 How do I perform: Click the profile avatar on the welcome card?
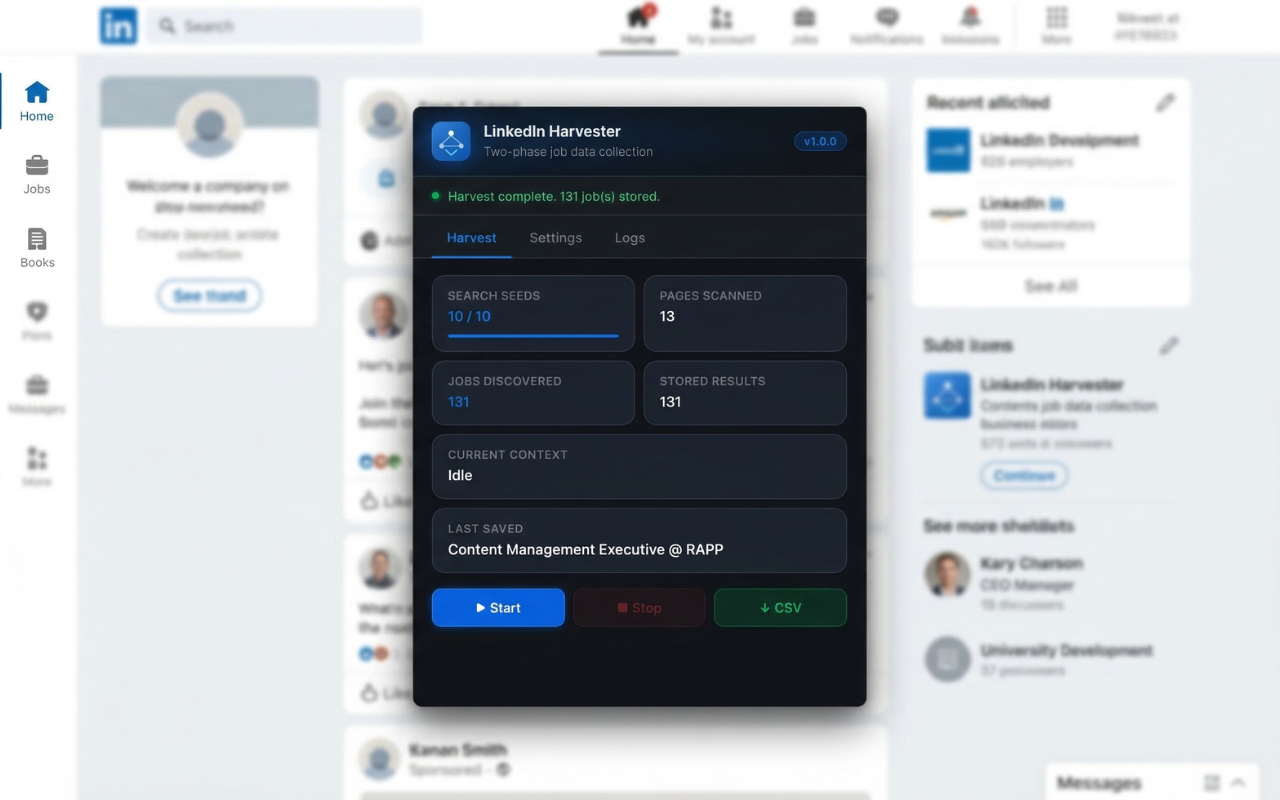(210, 126)
